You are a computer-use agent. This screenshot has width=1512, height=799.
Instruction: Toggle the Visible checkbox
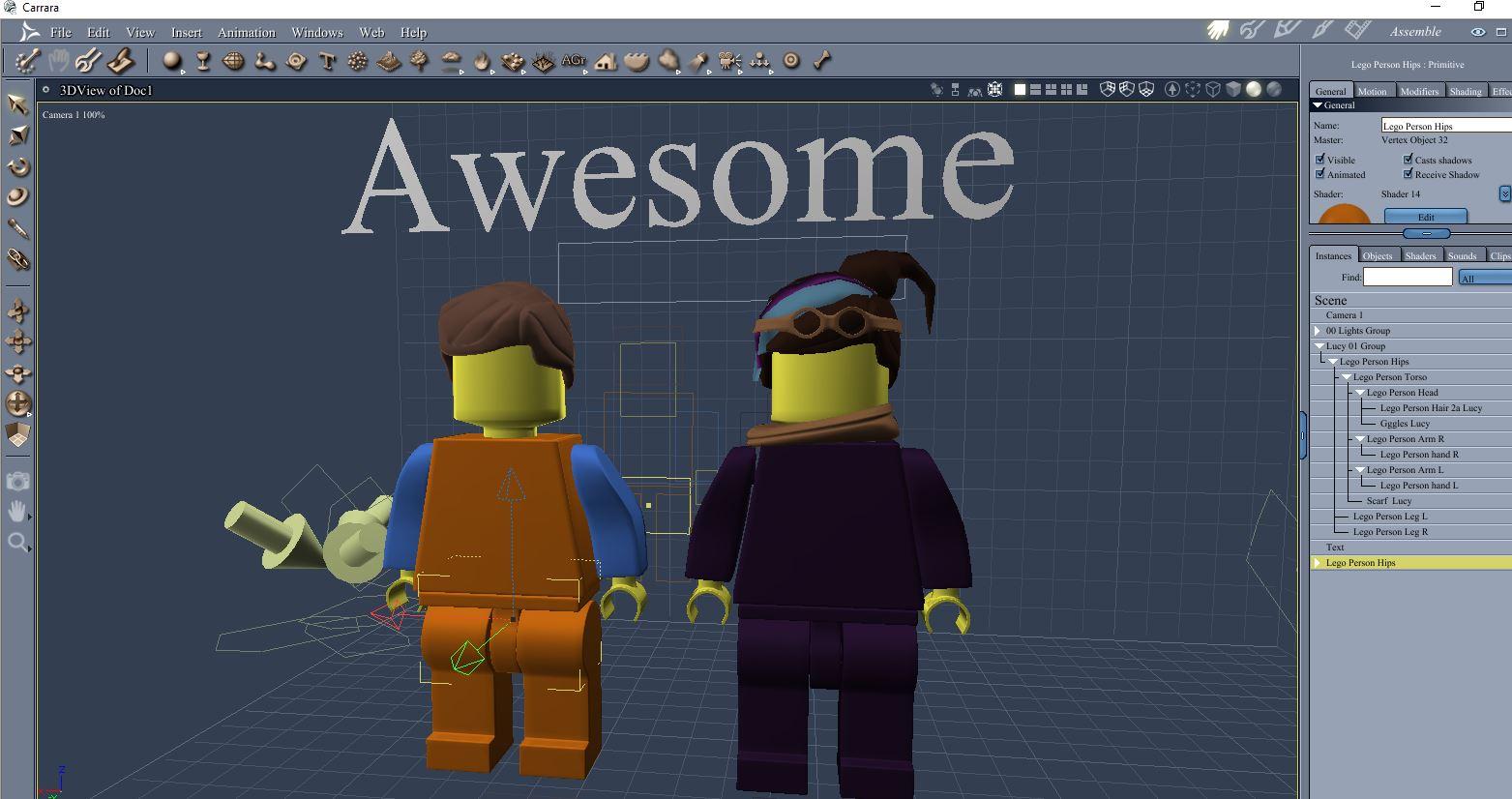[1320, 159]
